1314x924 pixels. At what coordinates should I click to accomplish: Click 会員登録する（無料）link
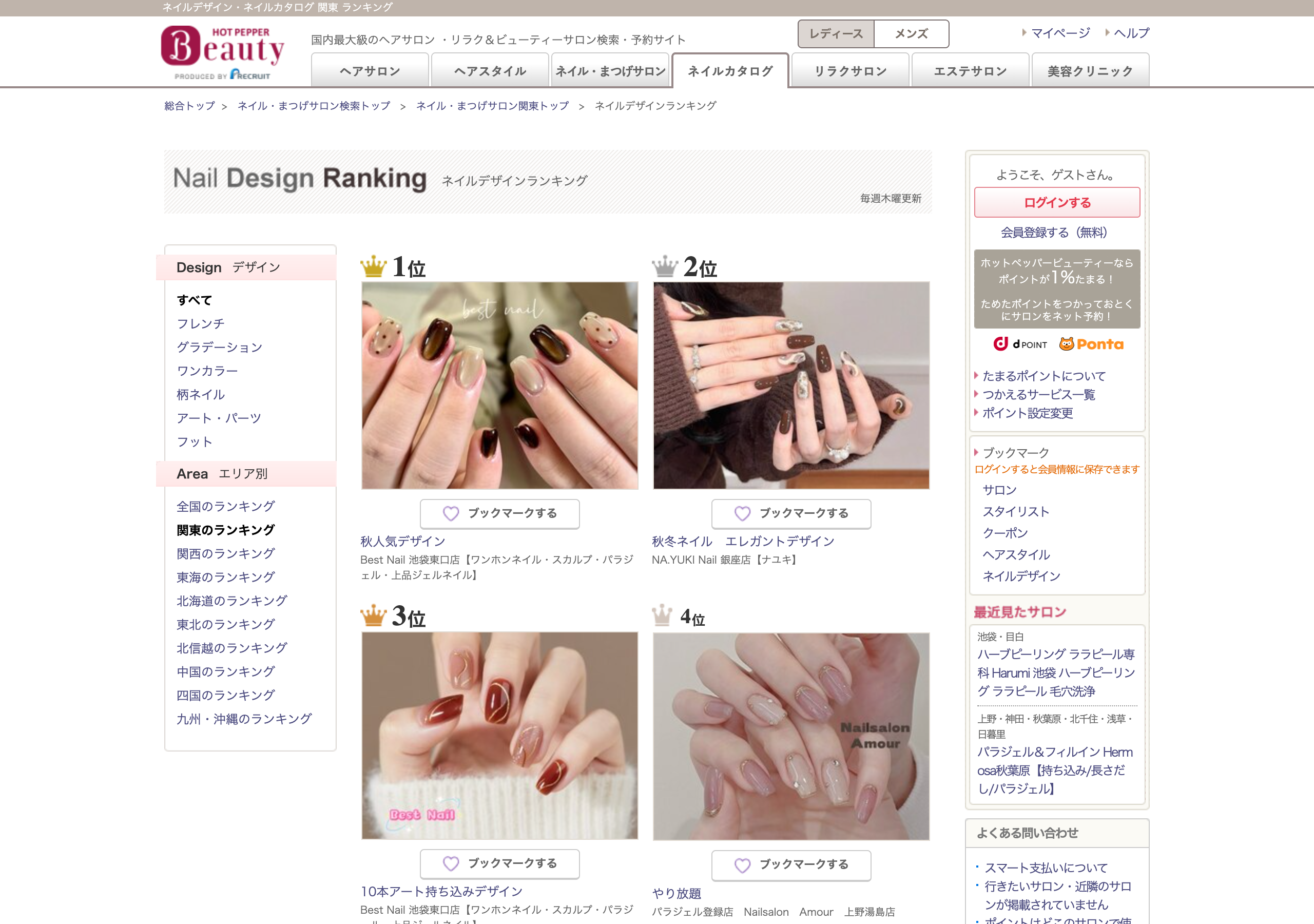tap(1056, 233)
